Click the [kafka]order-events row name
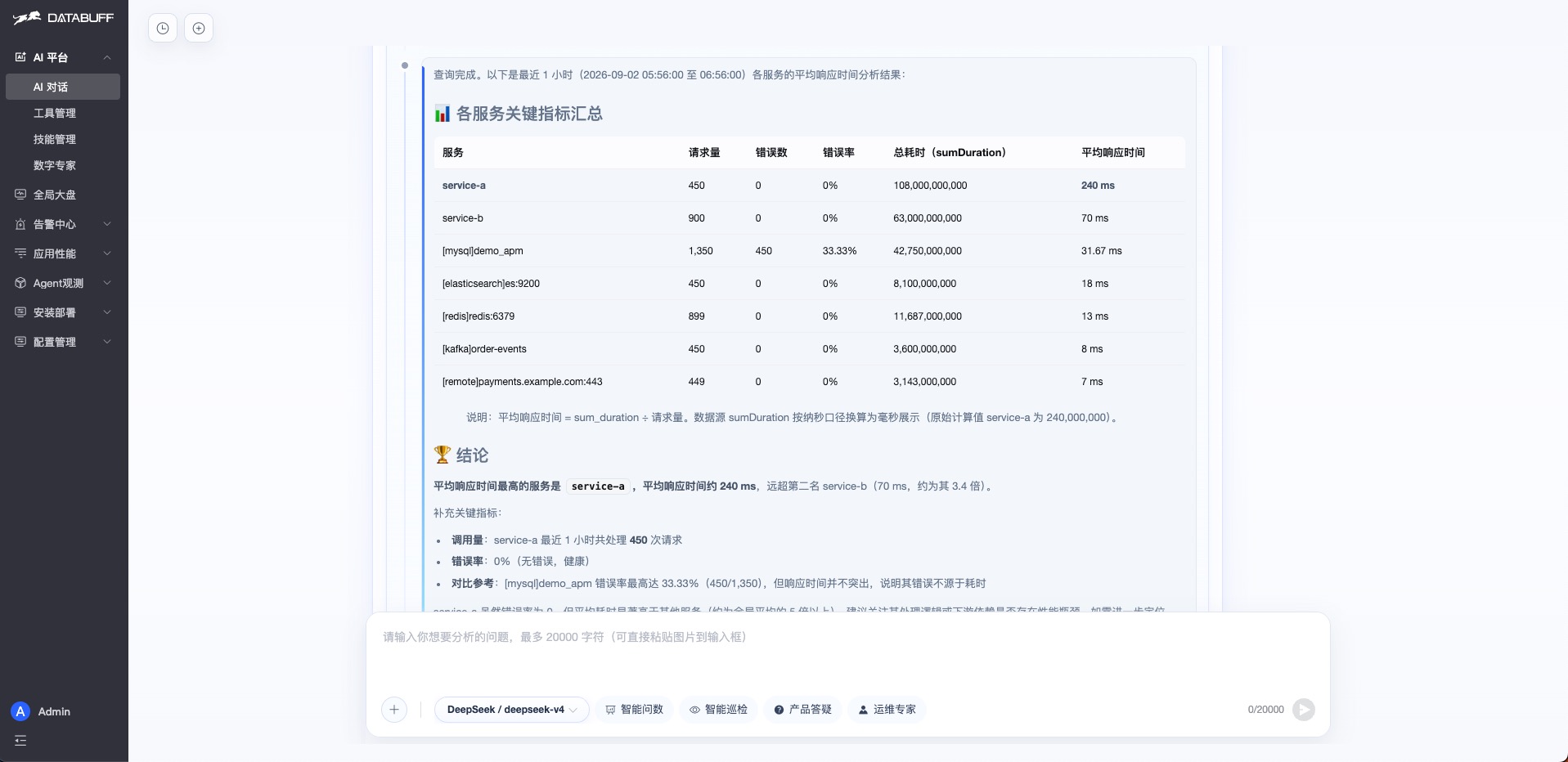Screen dimensions: 1568x762 coord(484,349)
